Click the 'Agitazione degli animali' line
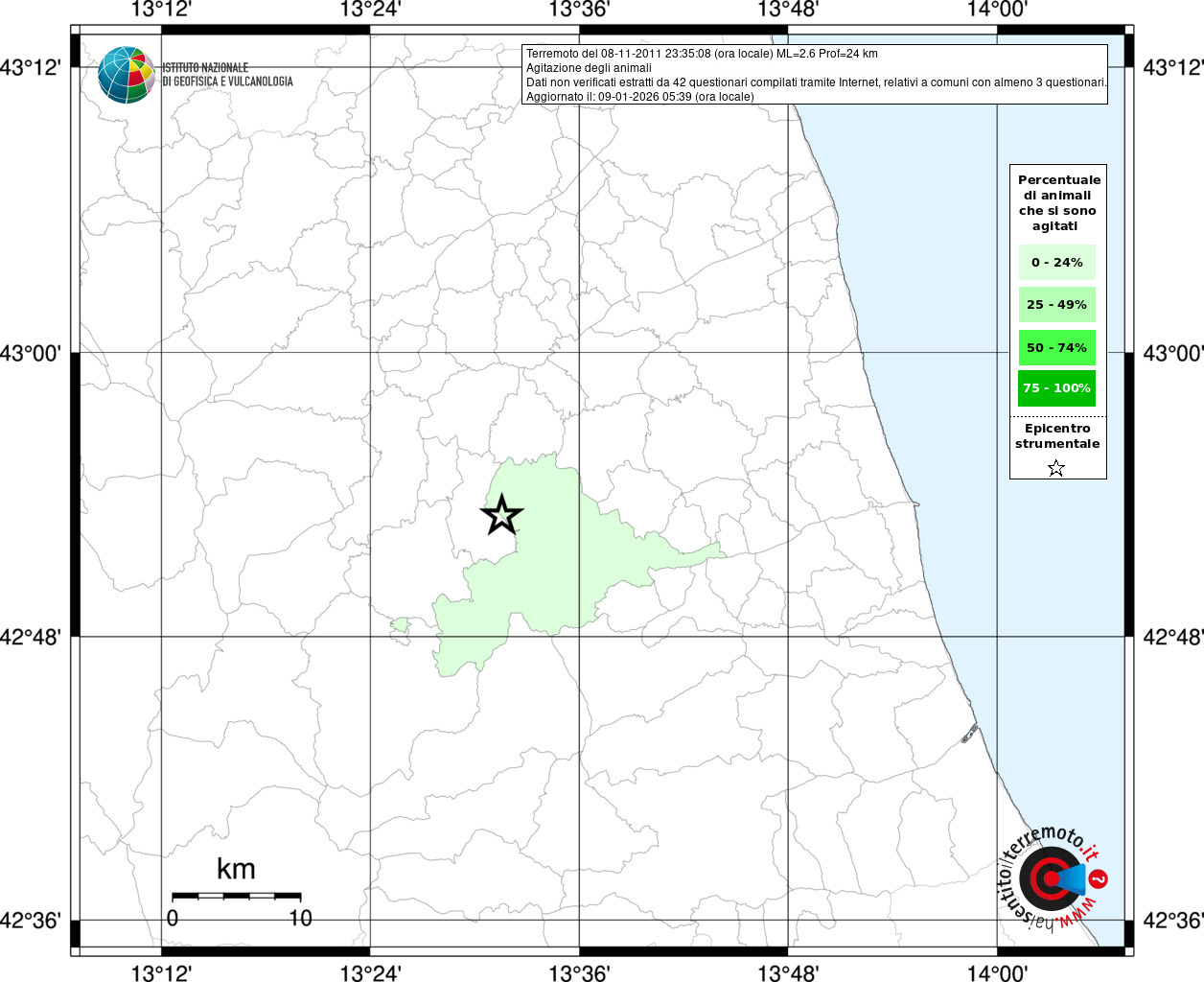Screen dimensions: 1204x982 589,68
